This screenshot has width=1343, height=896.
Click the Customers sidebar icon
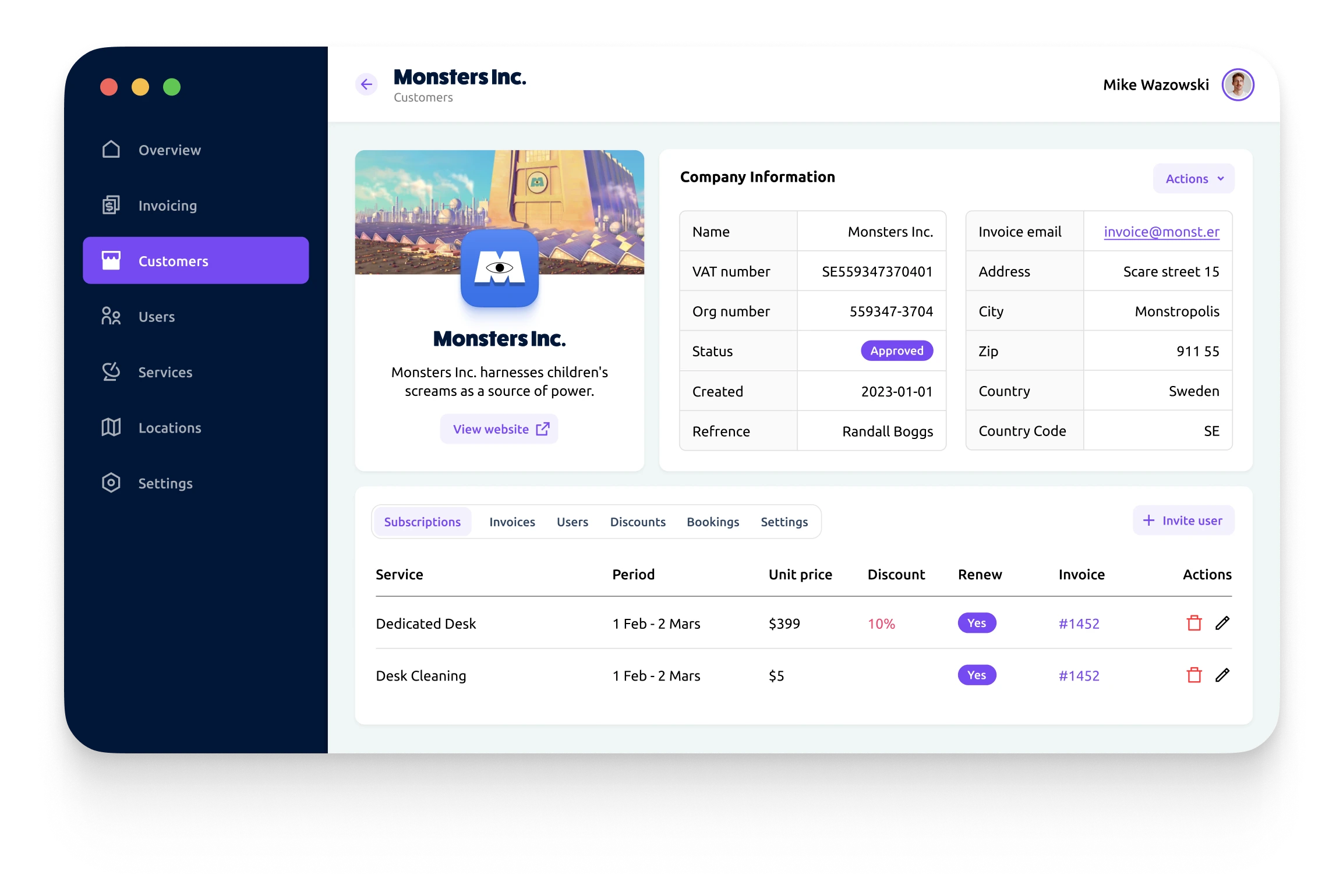pyautogui.click(x=111, y=260)
